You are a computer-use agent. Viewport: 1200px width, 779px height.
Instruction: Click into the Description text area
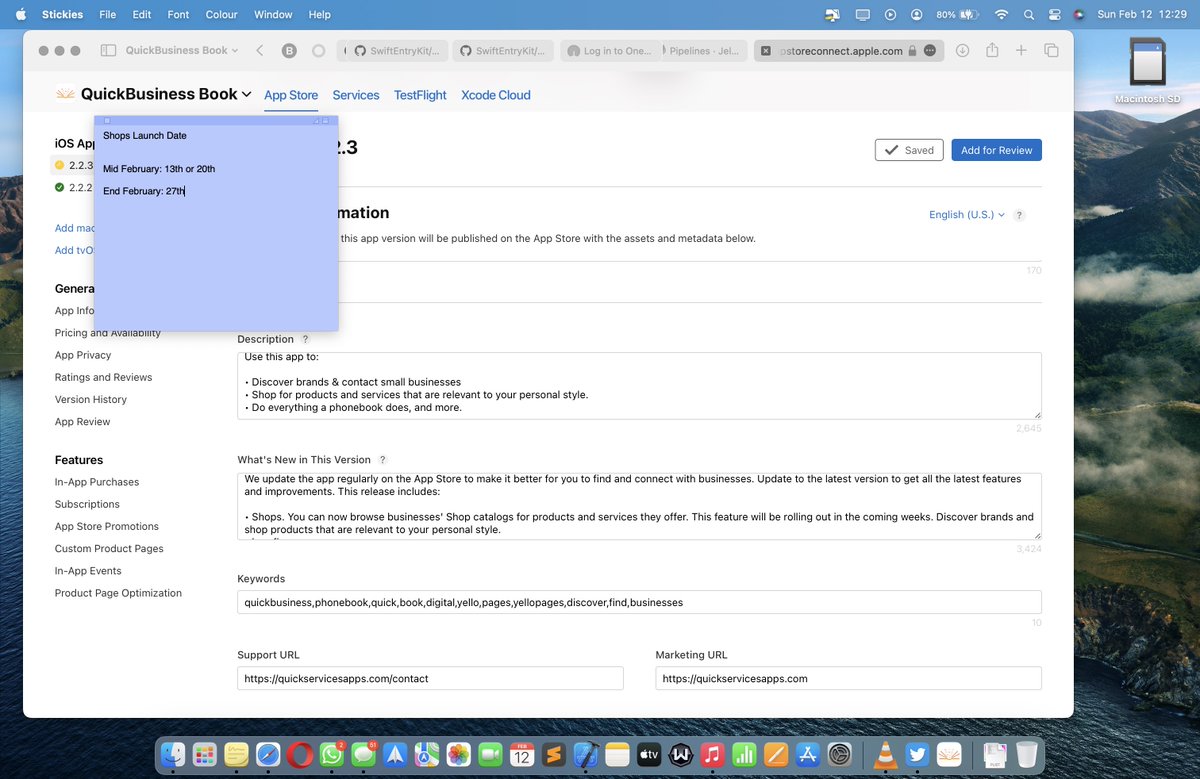[639, 386]
